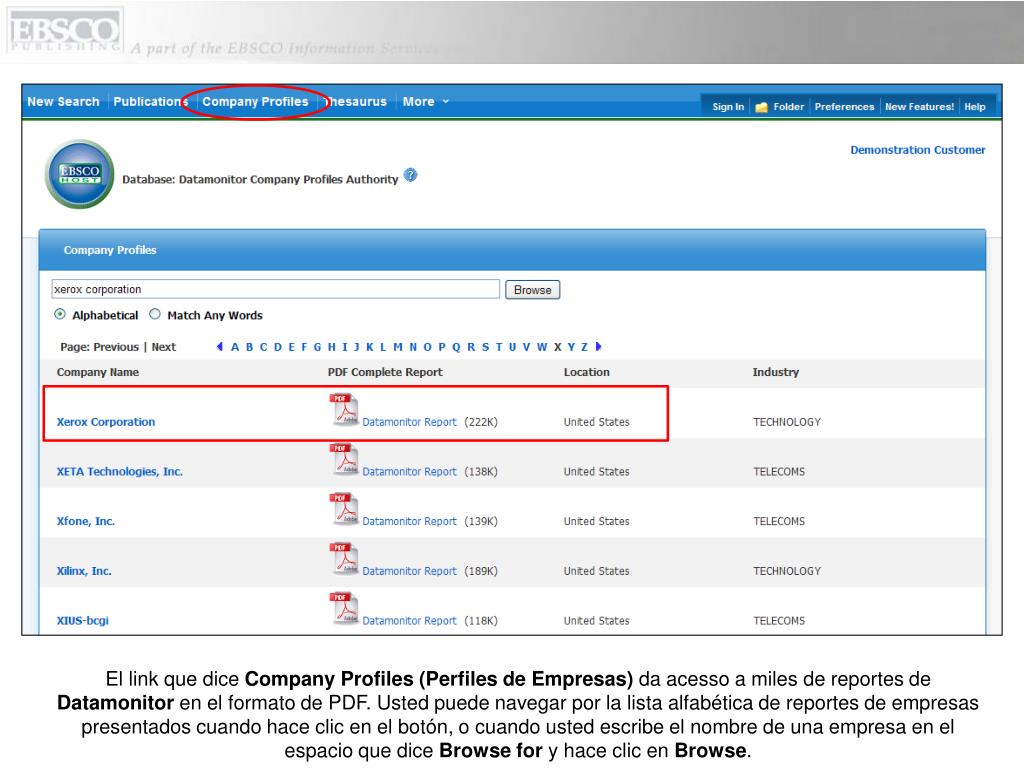Go to the Previous page link

pyautogui.click(x=116, y=347)
